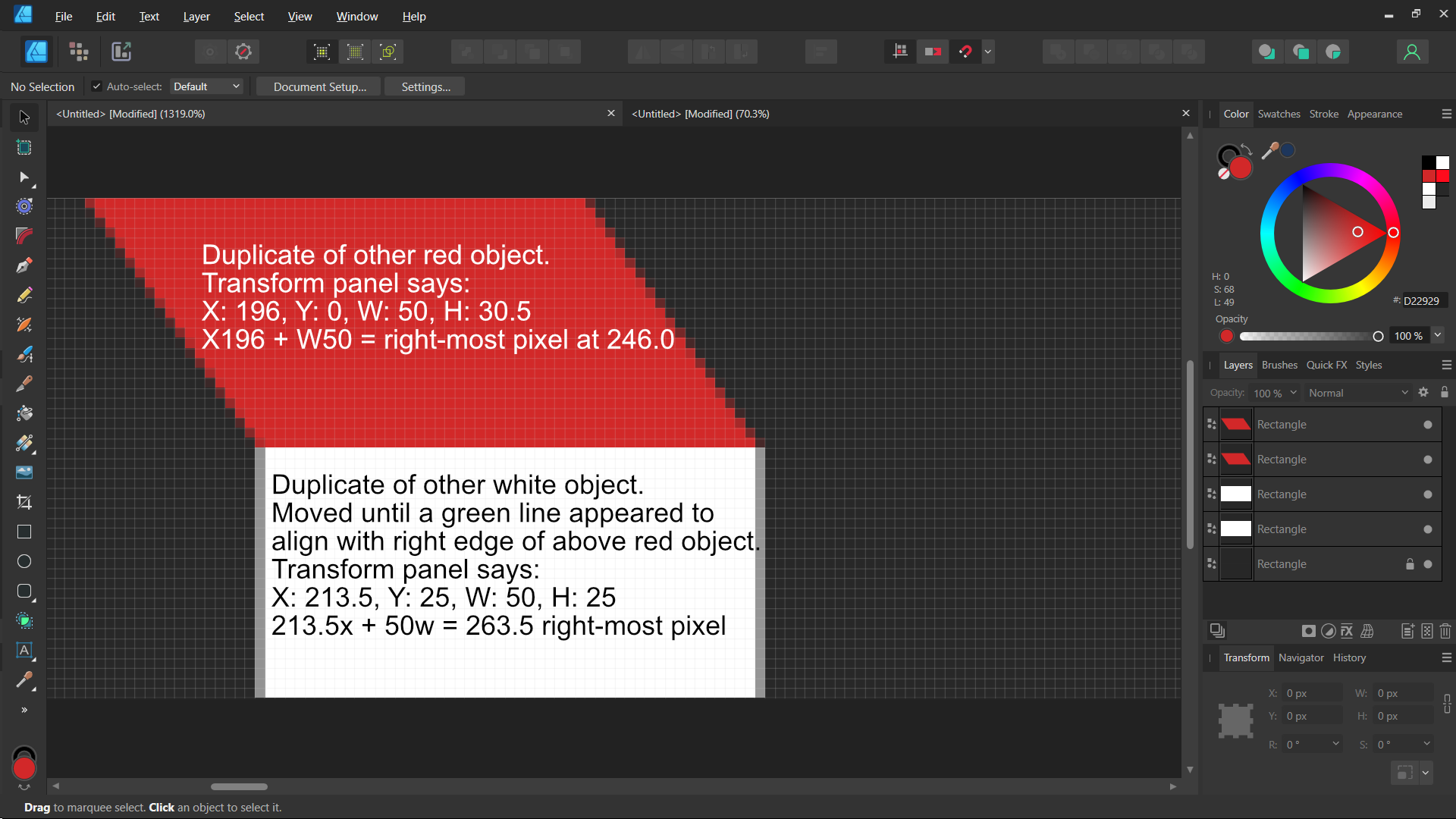This screenshot has height=819, width=1456.
Task: Select the Artboard tool
Action: 24,147
